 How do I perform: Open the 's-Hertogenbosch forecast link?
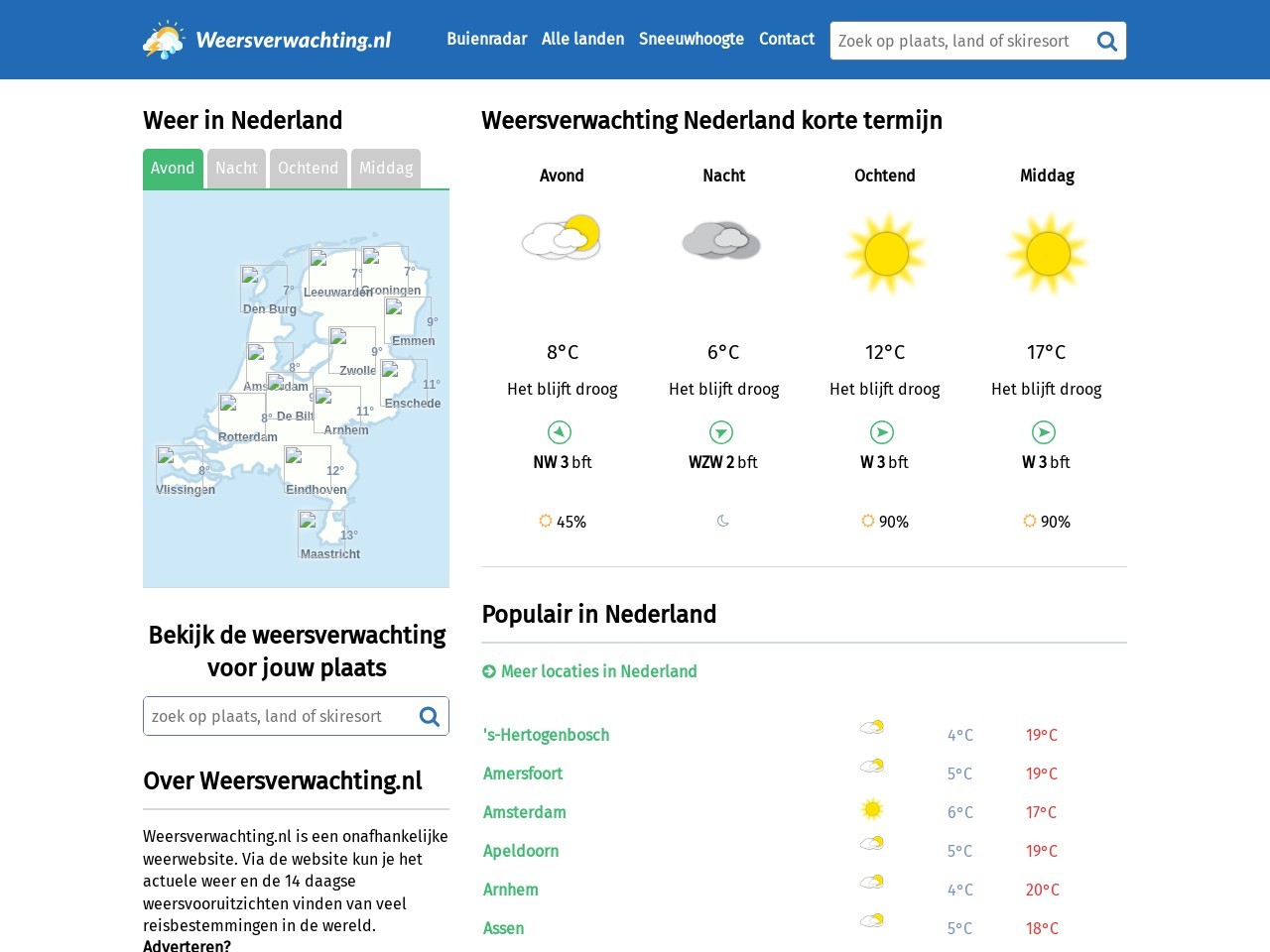[x=547, y=735]
